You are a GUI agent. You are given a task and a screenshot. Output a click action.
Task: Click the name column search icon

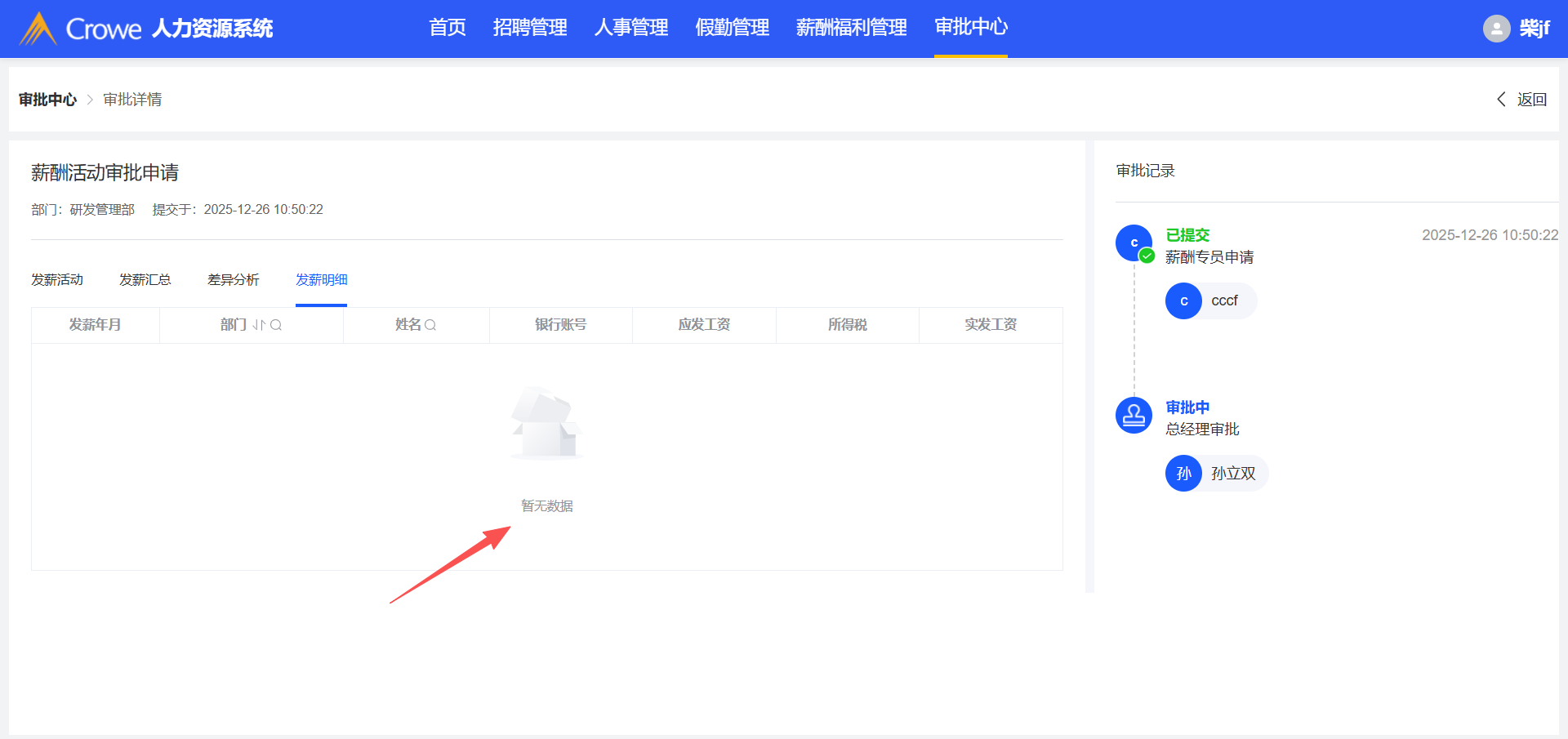(x=430, y=325)
